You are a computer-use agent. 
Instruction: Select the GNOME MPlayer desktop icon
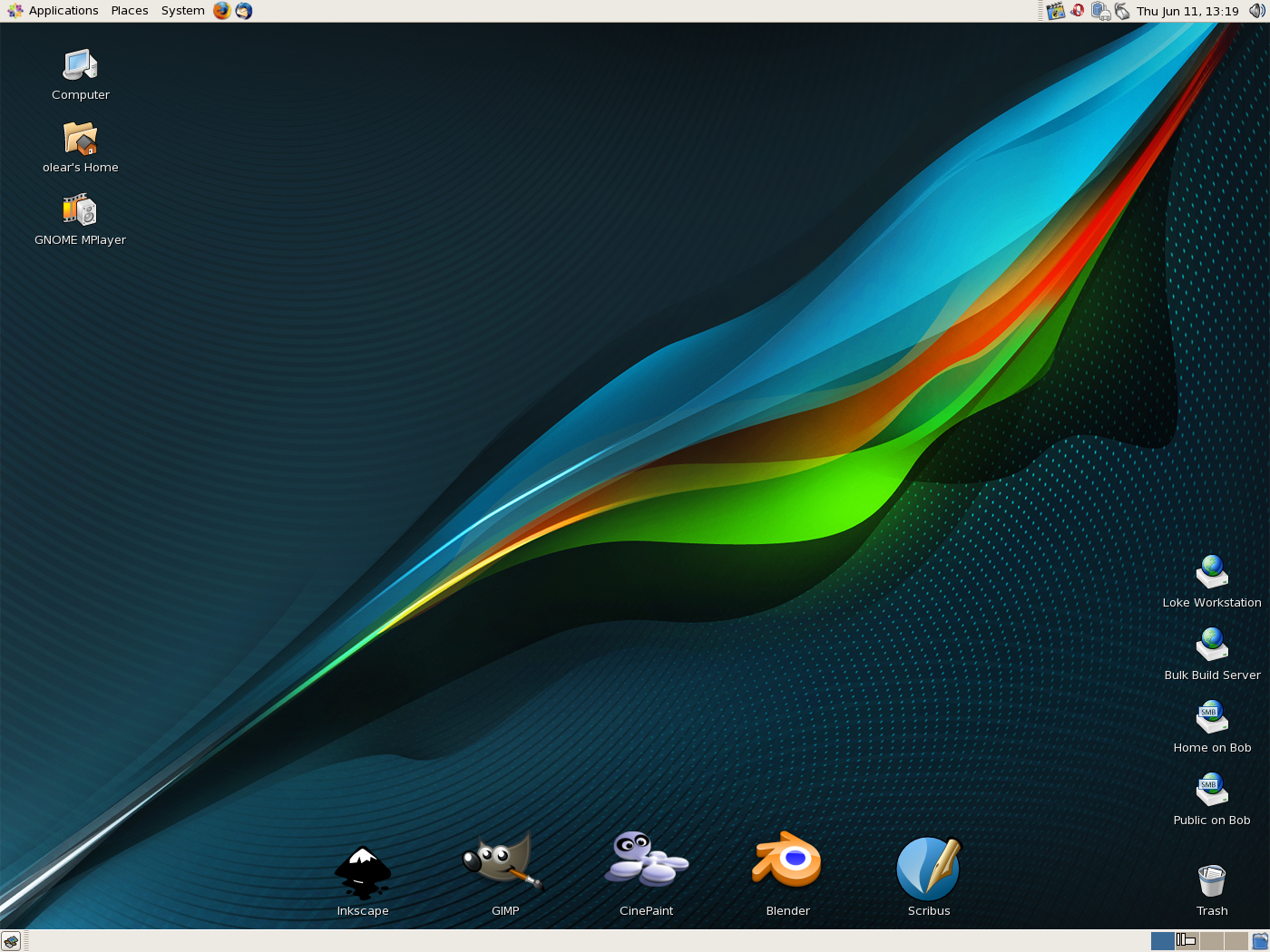80,210
